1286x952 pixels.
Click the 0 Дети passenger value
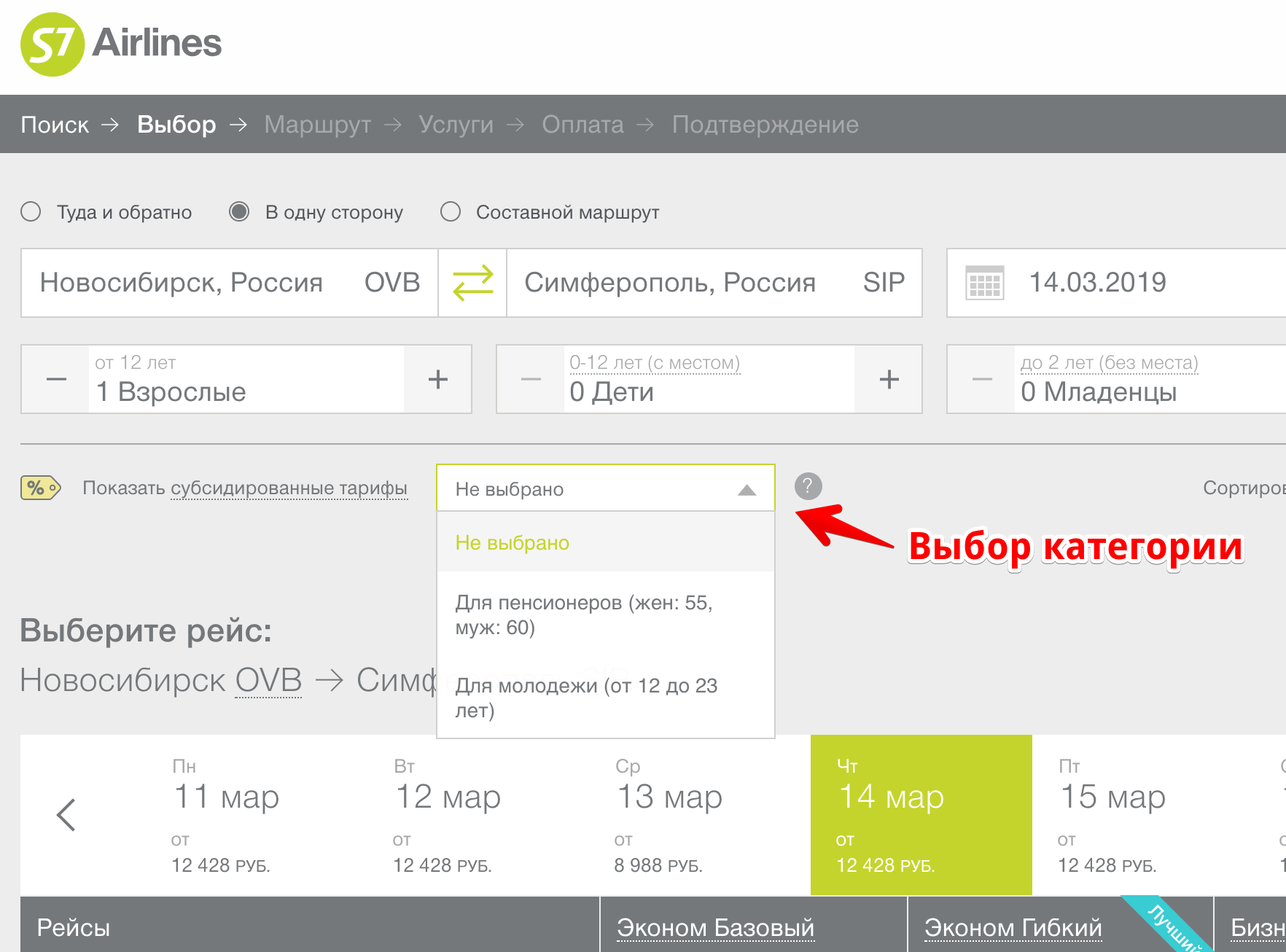pyautogui.click(x=612, y=391)
